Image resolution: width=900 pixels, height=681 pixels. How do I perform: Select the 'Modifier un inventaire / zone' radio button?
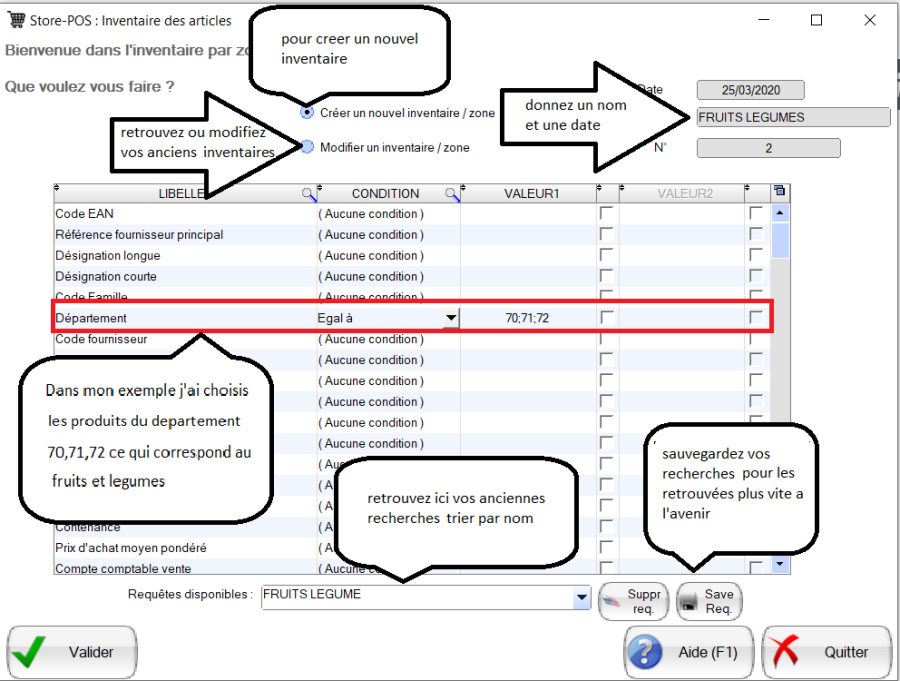click(305, 146)
